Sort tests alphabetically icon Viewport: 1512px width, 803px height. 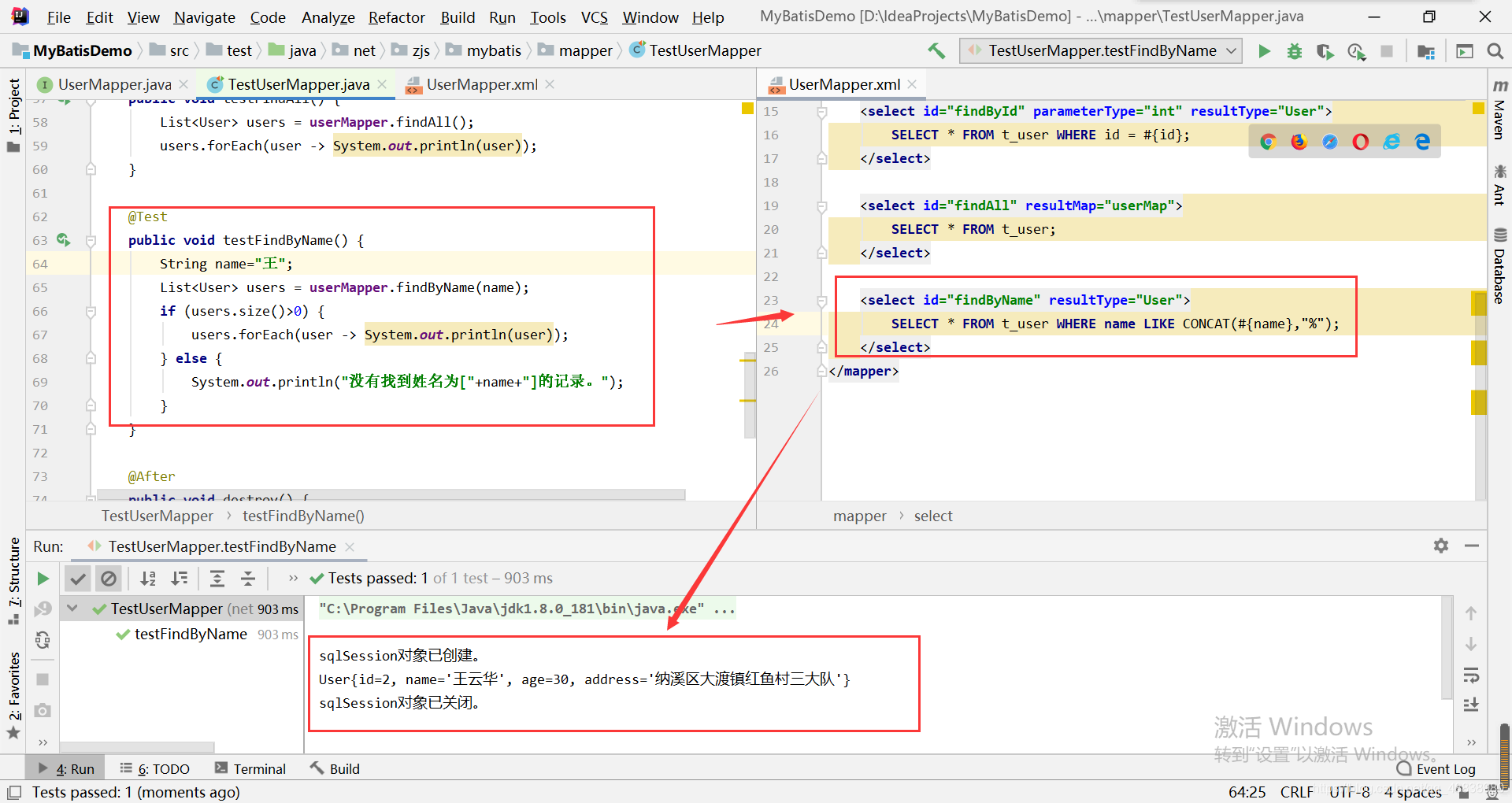tap(148, 579)
